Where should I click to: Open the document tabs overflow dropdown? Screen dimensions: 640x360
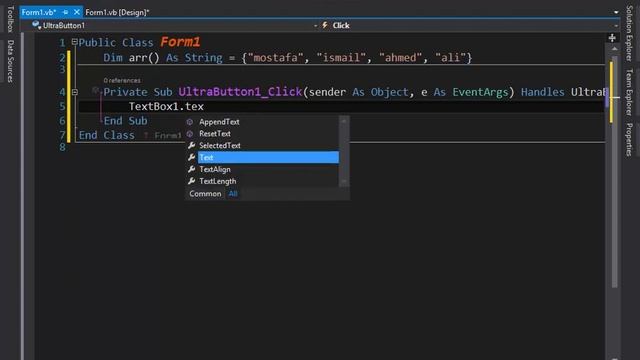pyautogui.click(x=616, y=12)
